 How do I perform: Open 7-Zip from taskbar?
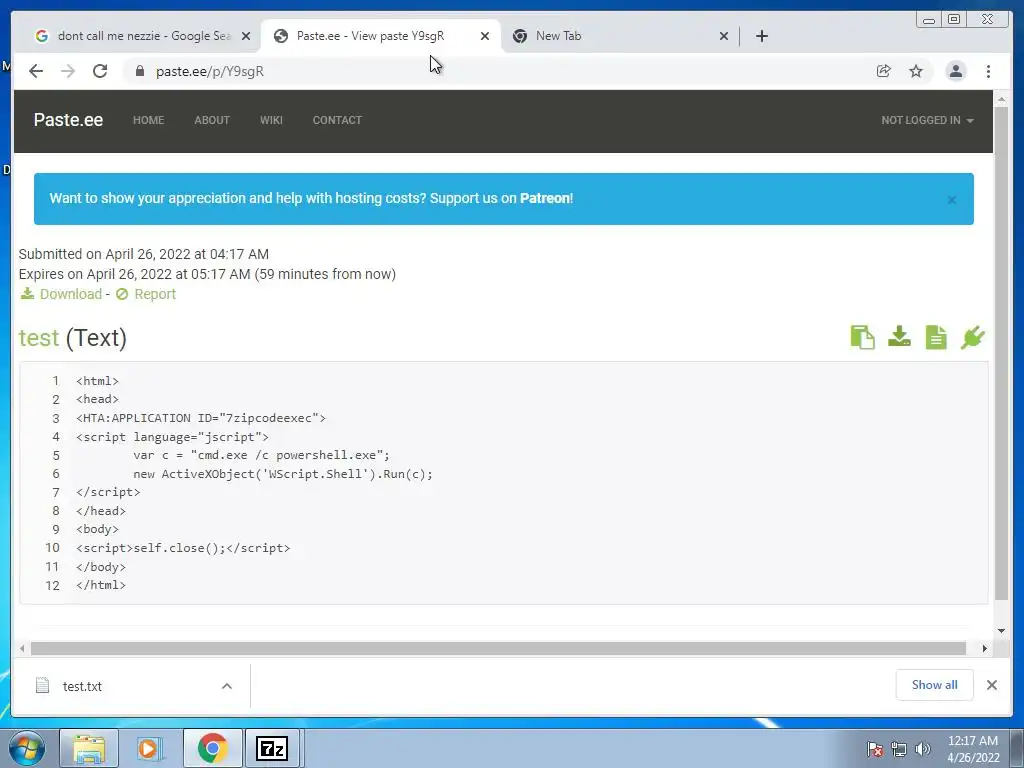click(x=272, y=748)
